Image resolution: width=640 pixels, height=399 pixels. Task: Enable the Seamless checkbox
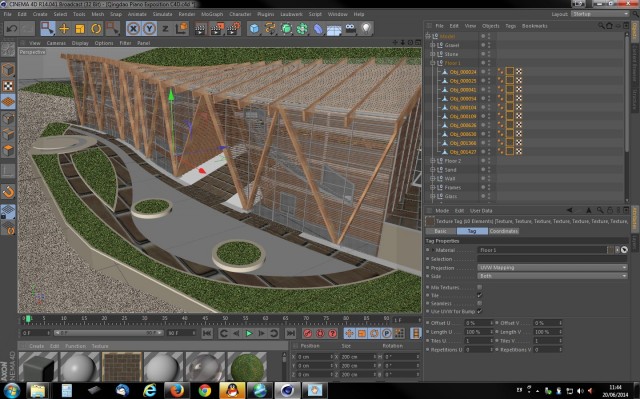480,304
